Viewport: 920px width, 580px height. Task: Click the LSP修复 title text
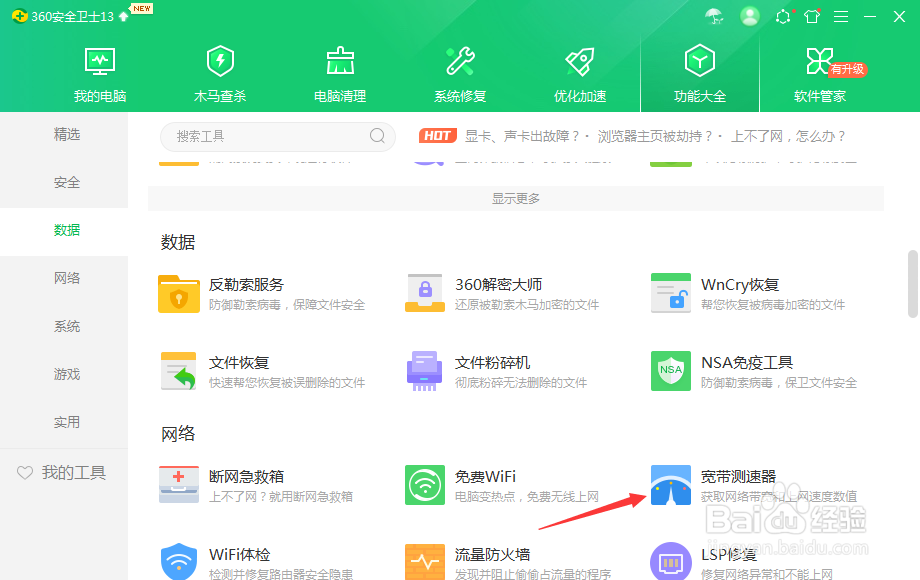pos(729,555)
